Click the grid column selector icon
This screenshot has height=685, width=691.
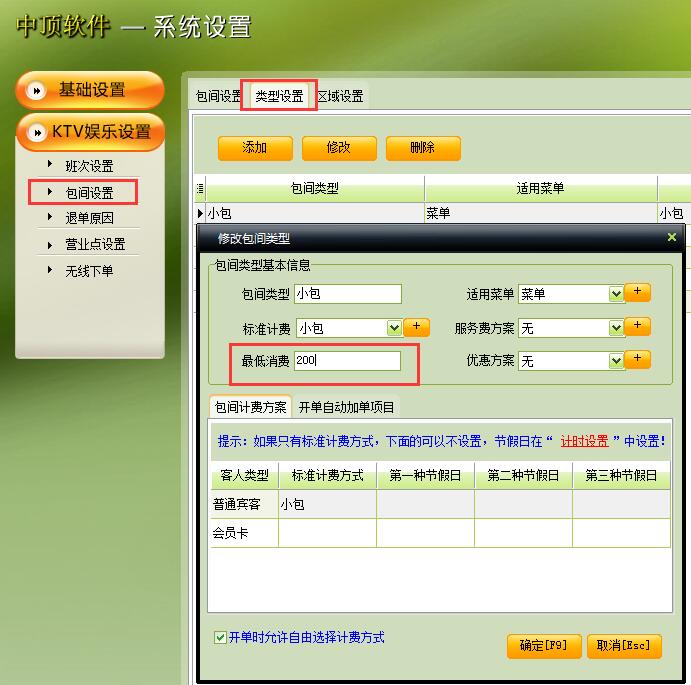(200, 189)
